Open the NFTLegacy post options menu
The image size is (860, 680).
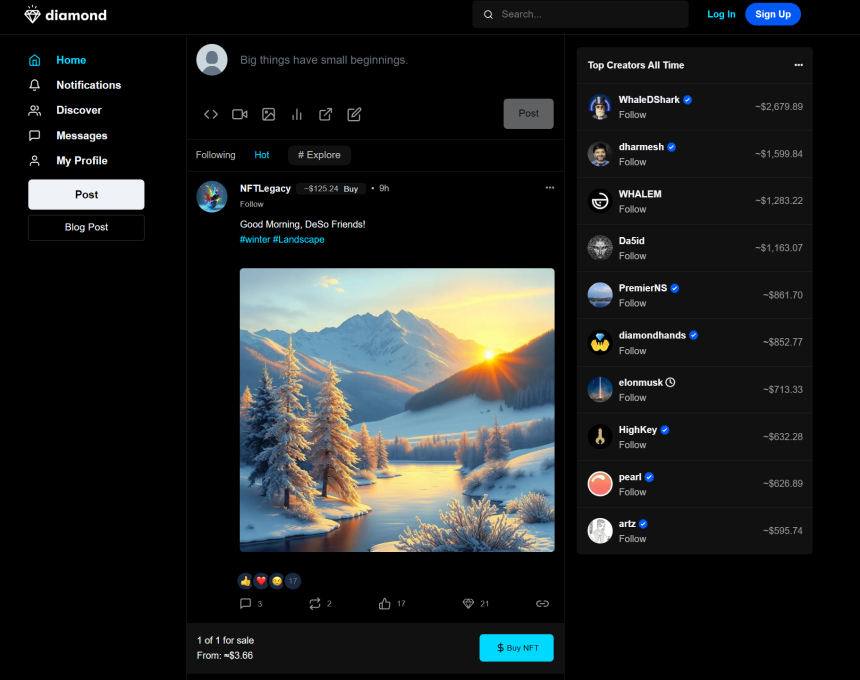(x=550, y=188)
